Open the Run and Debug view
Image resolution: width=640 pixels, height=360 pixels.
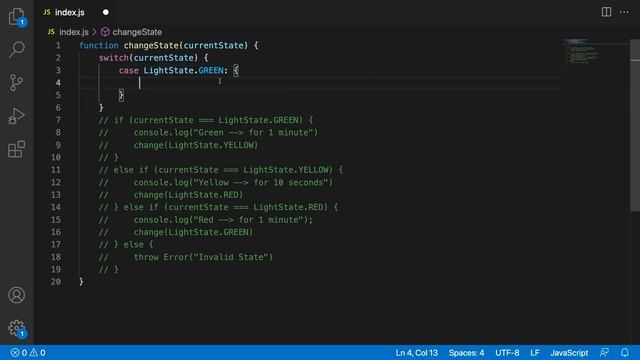(16, 116)
